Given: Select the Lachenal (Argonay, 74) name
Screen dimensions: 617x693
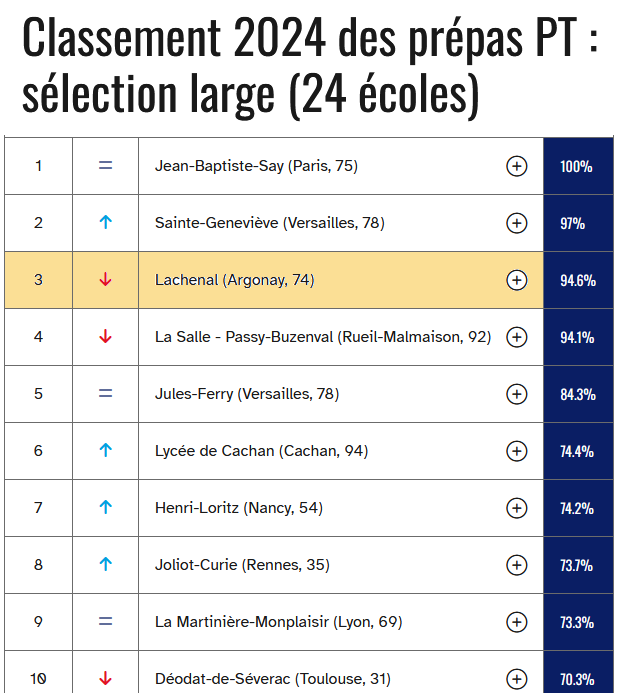Looking at the screenshot, I should 235,280.
